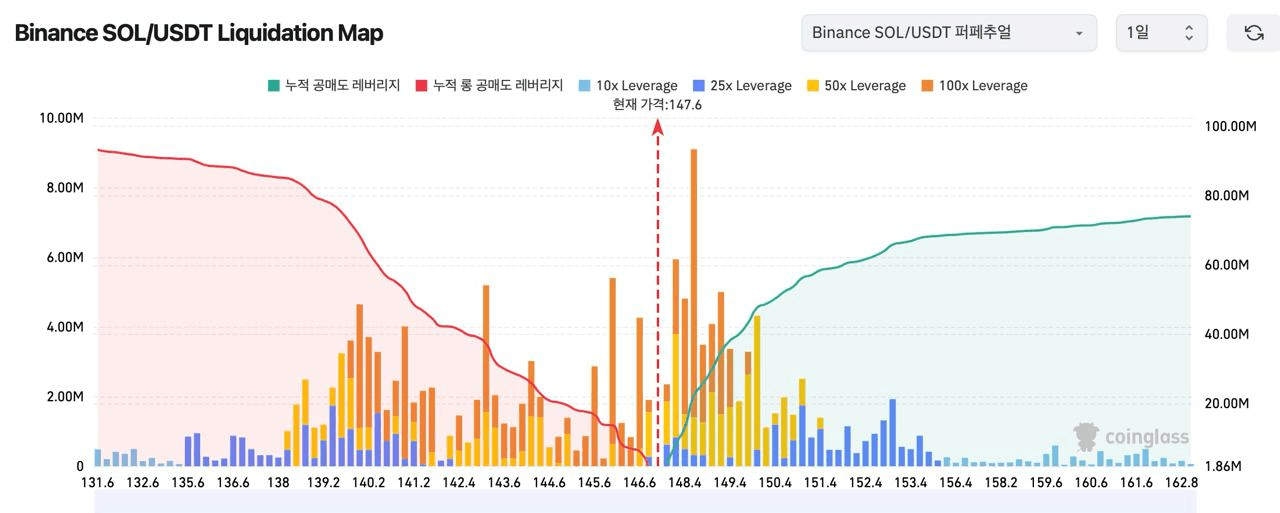Click the zoom range slider below the x-axis
Screen dimensions: 1280x513
643,502
